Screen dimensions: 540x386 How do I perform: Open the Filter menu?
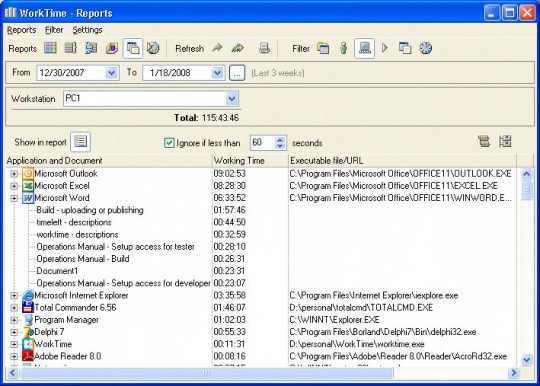pyautogui.click(x=54, y=30)
